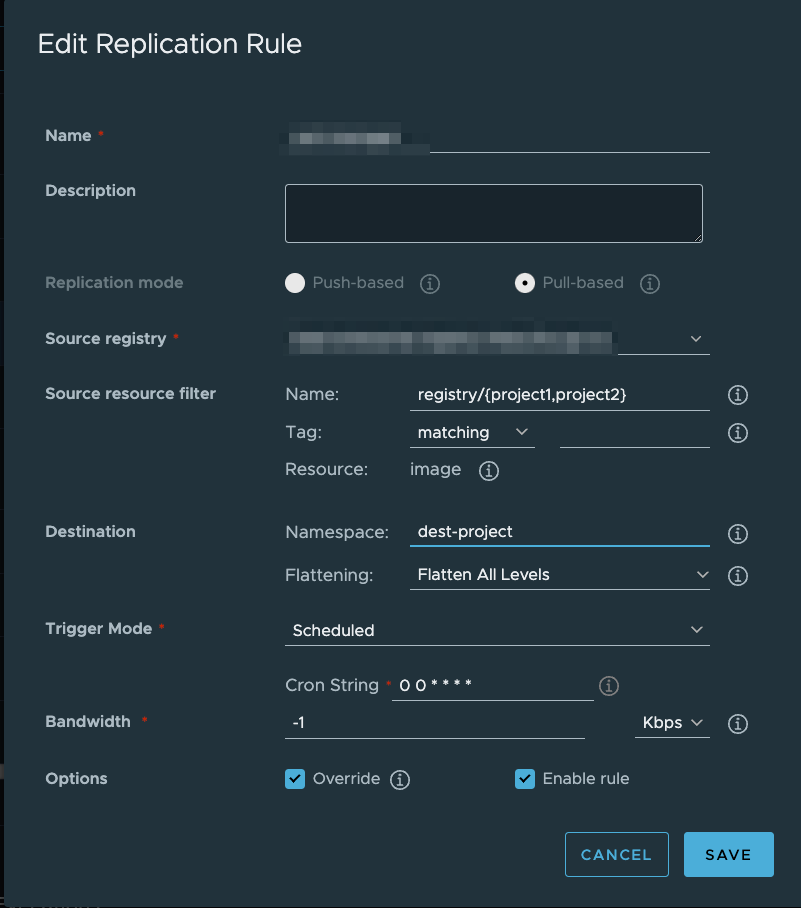Click the Bandwidth info icon
The width and height of the screenshot is (801, 908).
(x=737, y=724)
